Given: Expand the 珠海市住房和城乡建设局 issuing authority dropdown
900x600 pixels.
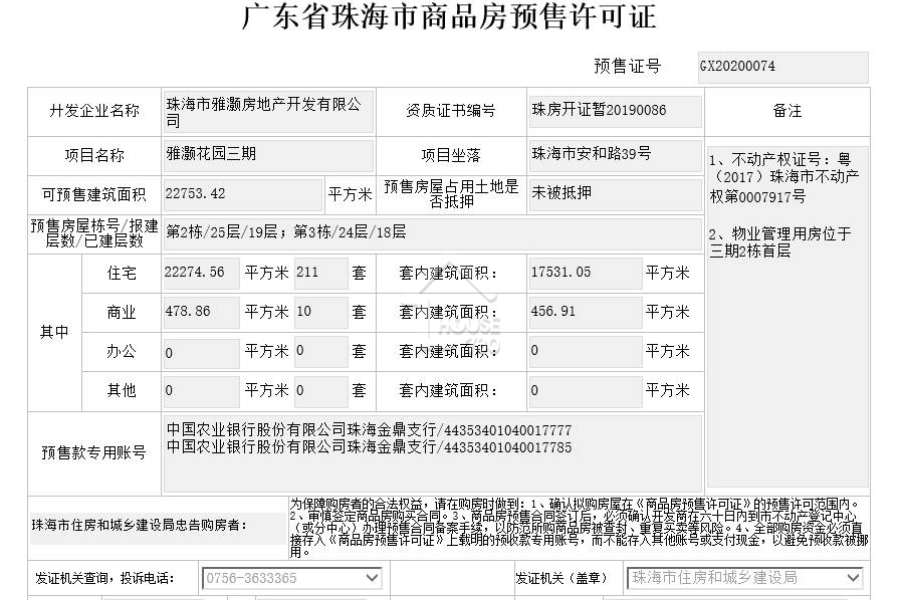Looking at the screenshot, I should click(x=745, y=578).
